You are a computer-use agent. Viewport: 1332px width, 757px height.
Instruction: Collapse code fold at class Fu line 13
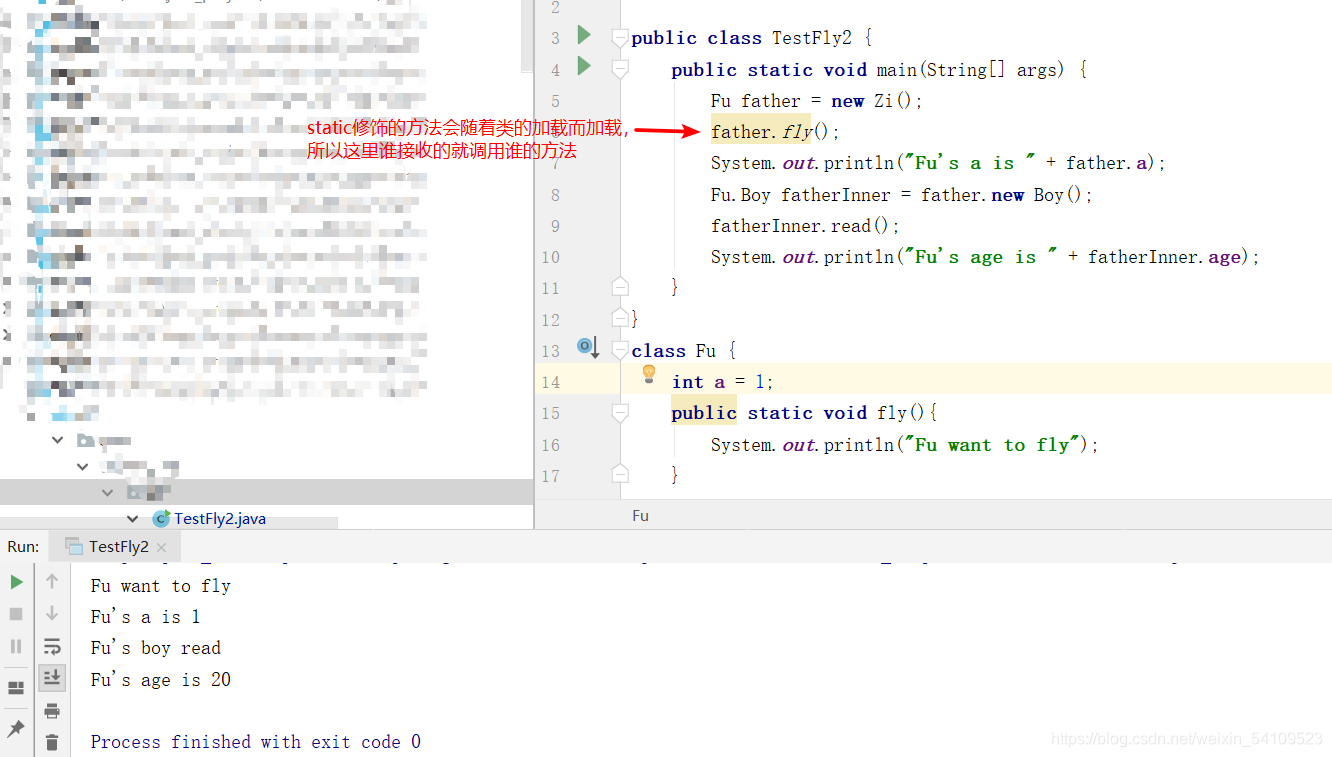pyautogui.click(x=620, y=351)
